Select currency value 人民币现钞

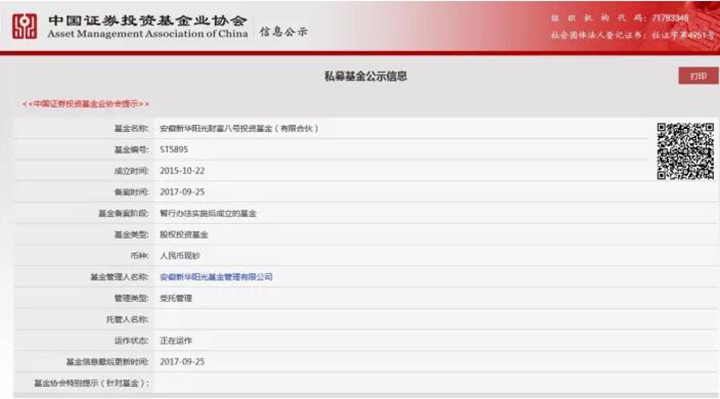coord(180,256)
